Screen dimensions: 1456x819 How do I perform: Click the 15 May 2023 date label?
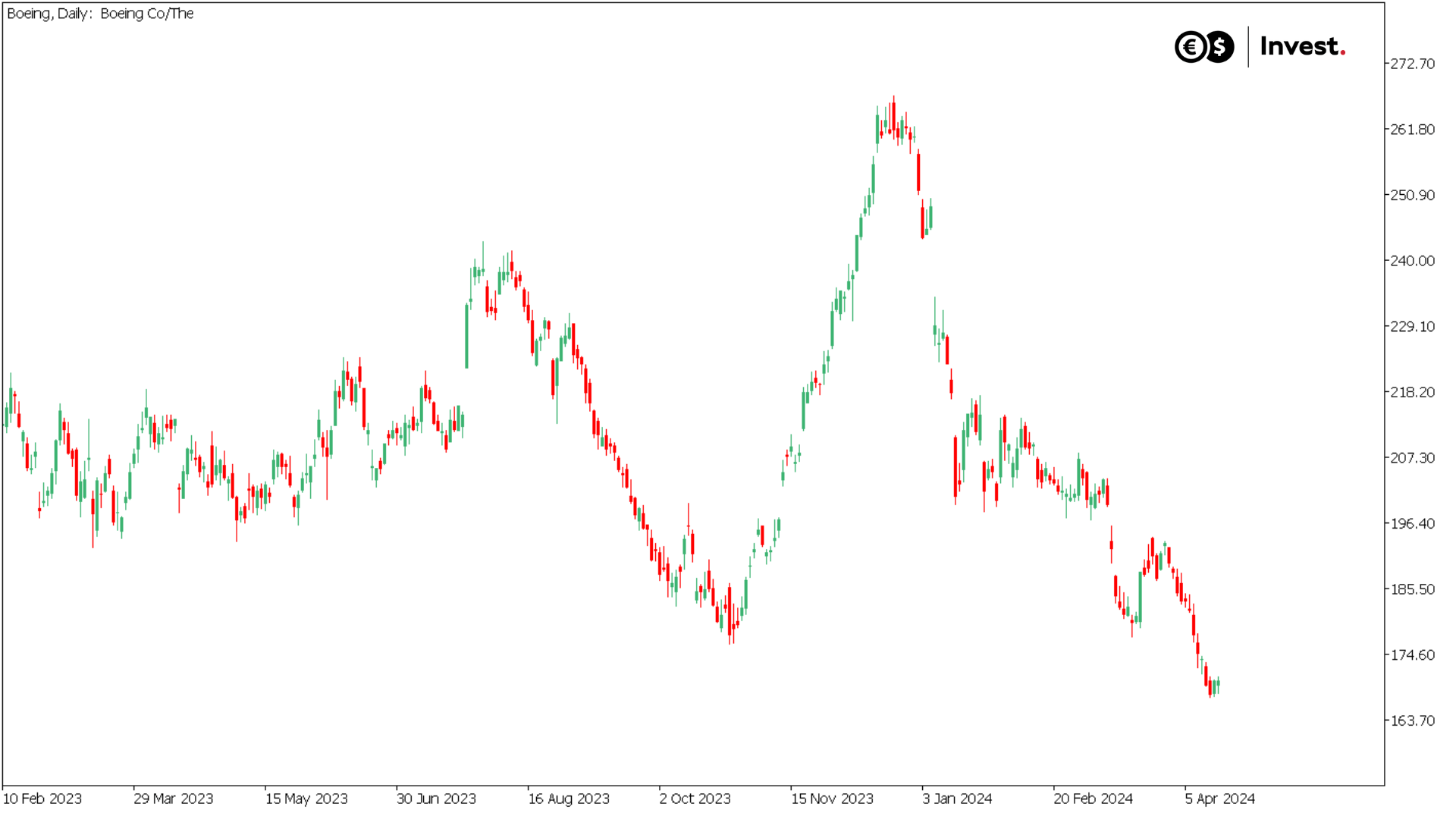(x=306, y=799)
